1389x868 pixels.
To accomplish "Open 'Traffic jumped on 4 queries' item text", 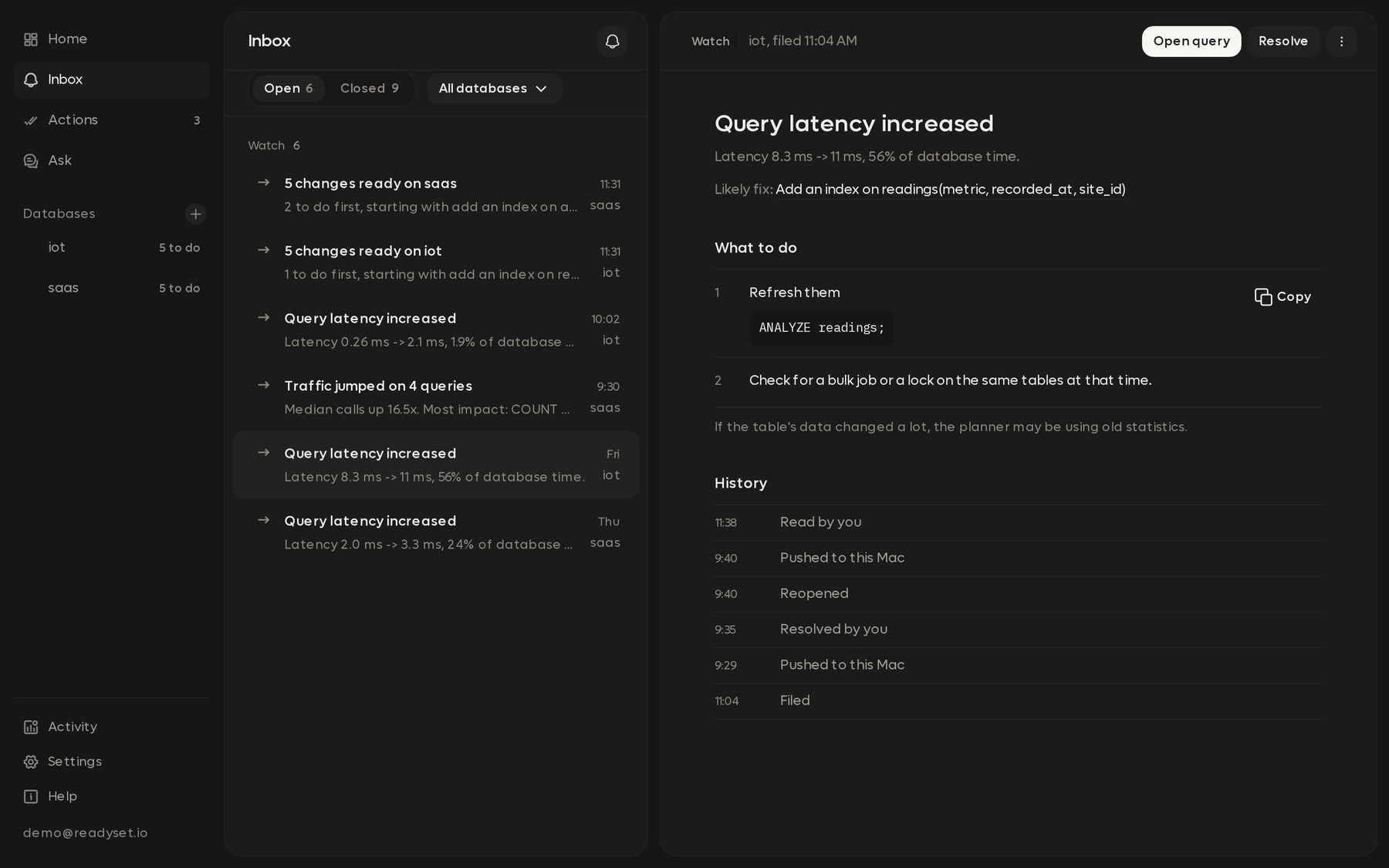I will [378, 386].
